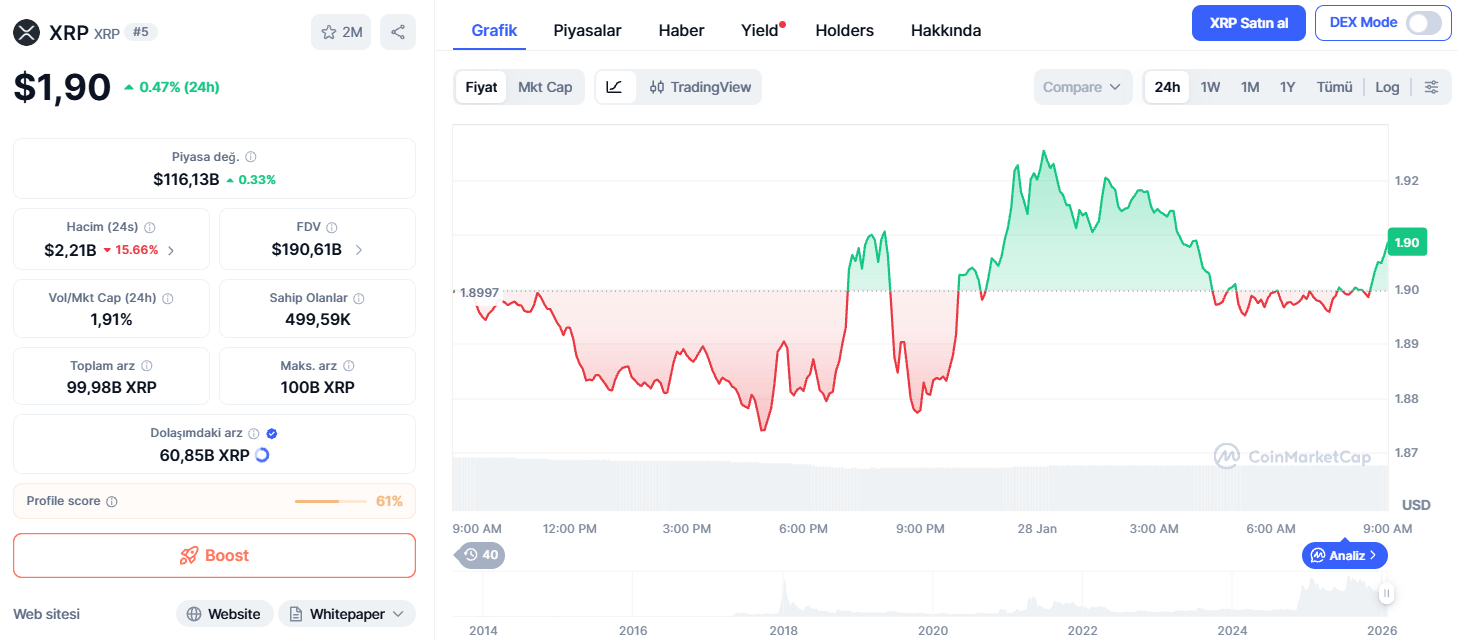1458x640 pixels.
Task: Expand Hacim (24s) volume details chevron
Action: (x=171, y=250)
